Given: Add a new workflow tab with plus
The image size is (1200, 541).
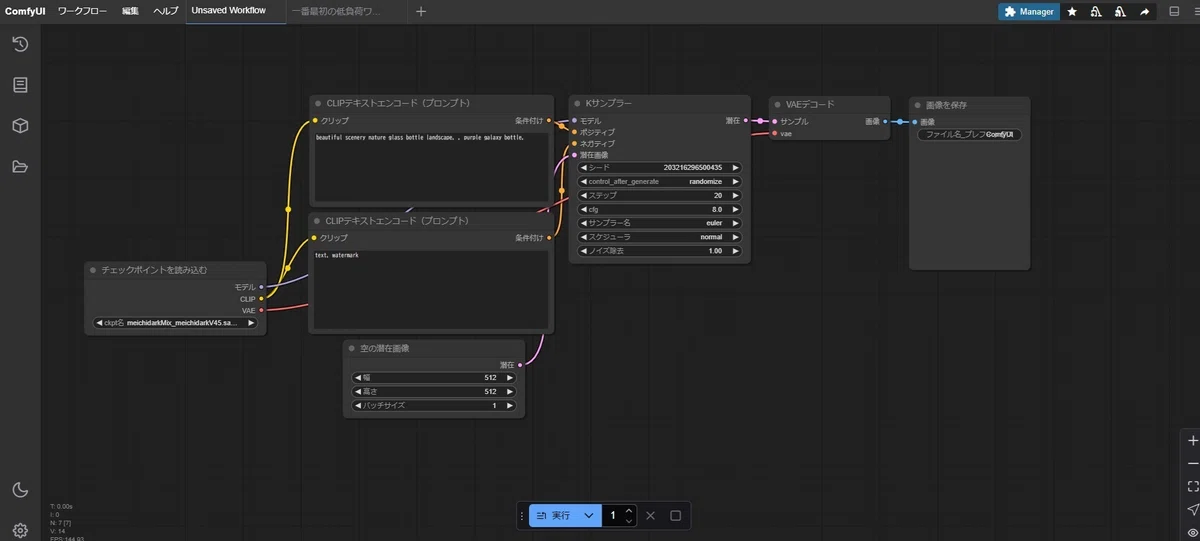Looking at the screenshot, I should click(x=421, y=11).
